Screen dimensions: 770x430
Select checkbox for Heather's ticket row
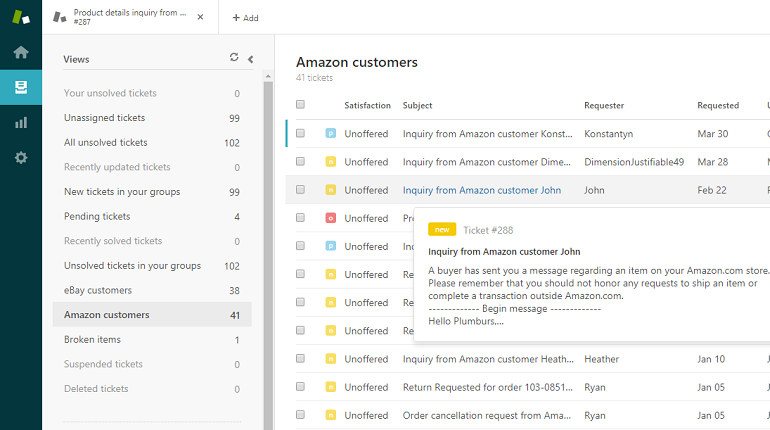click(x=300, y=359)
